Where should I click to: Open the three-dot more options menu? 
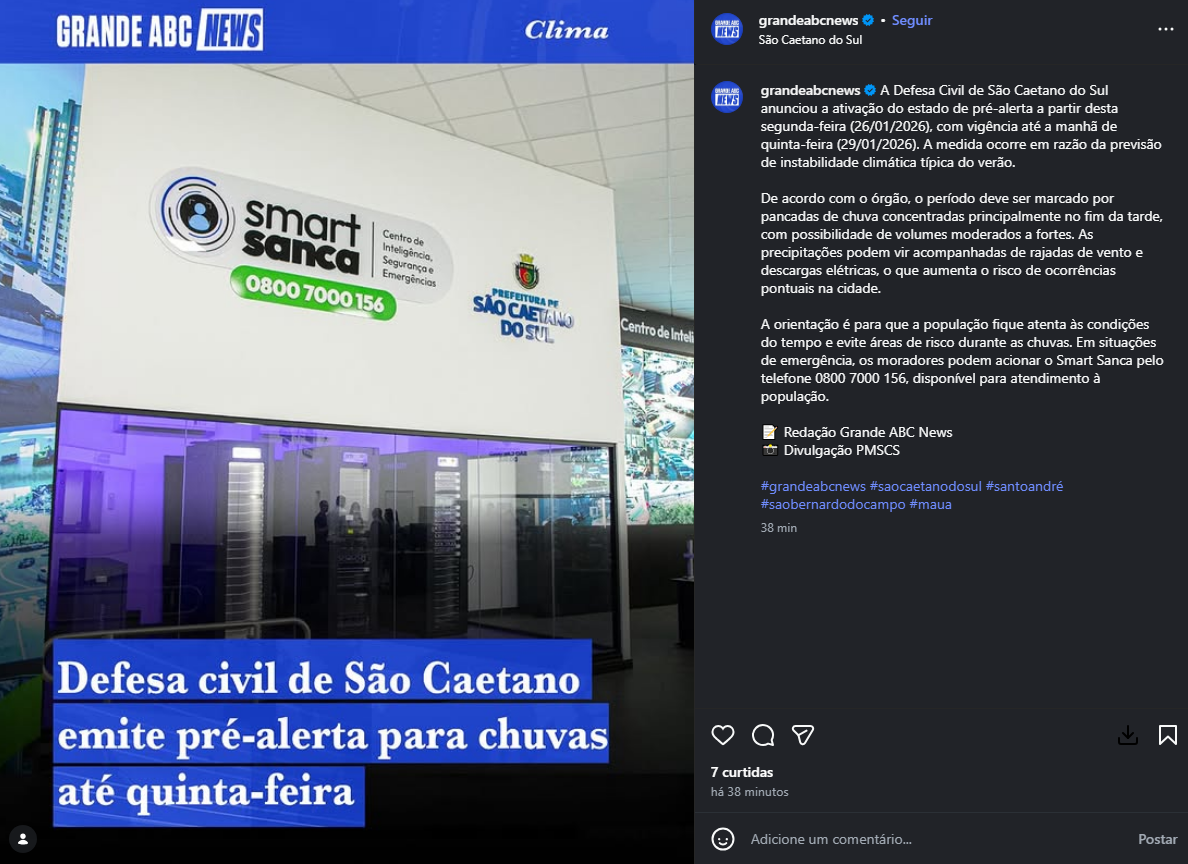(1165, 30)
